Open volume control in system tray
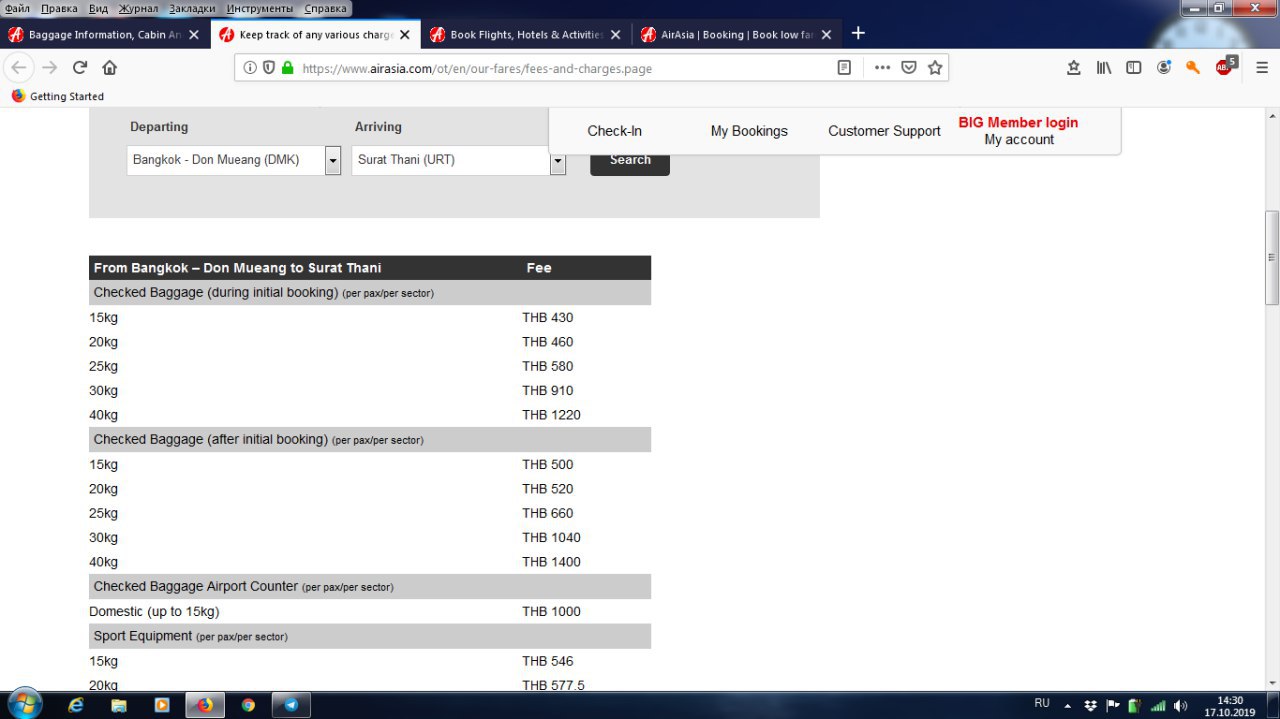Viewport: 1280px width, 719px height. coord(1180,705)
